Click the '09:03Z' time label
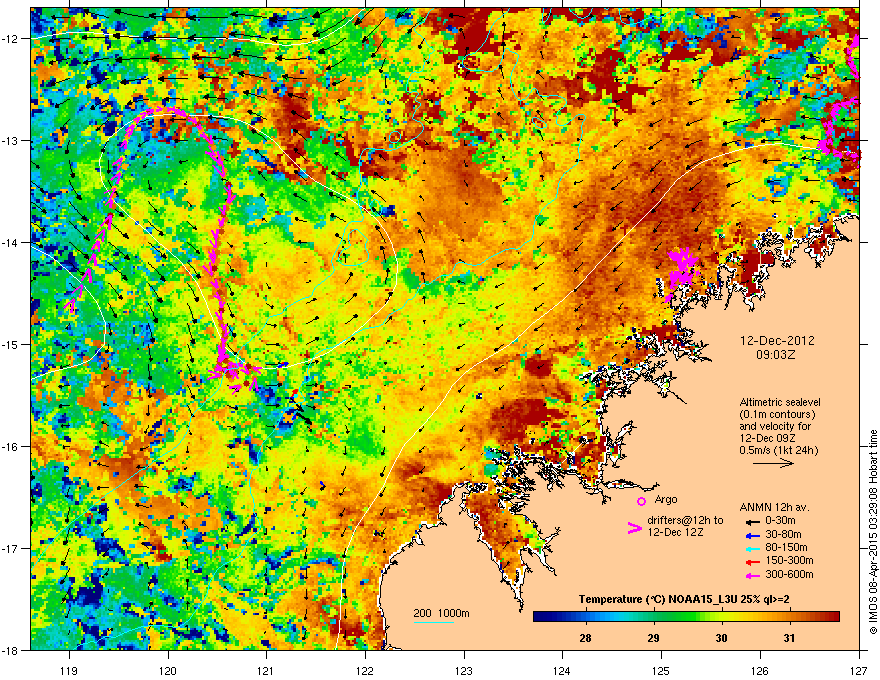 pyautogui.click(x=776, y=355)
